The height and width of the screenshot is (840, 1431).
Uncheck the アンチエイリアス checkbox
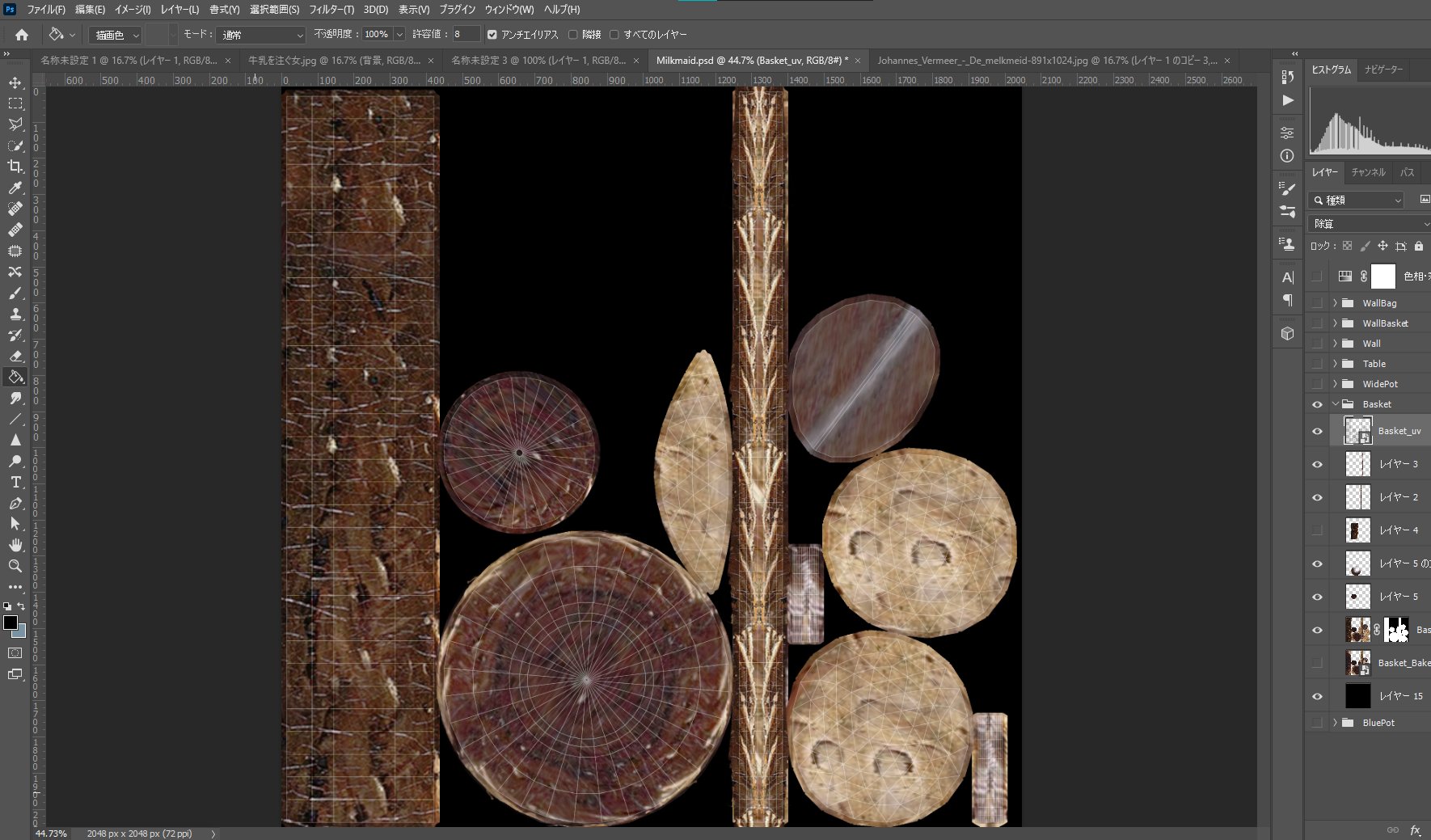[x=492, y=35]
